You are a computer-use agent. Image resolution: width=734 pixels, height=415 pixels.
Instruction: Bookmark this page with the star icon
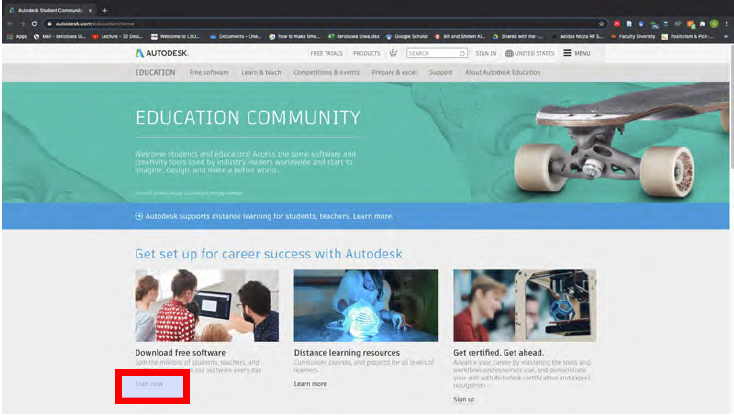point(601,23)
